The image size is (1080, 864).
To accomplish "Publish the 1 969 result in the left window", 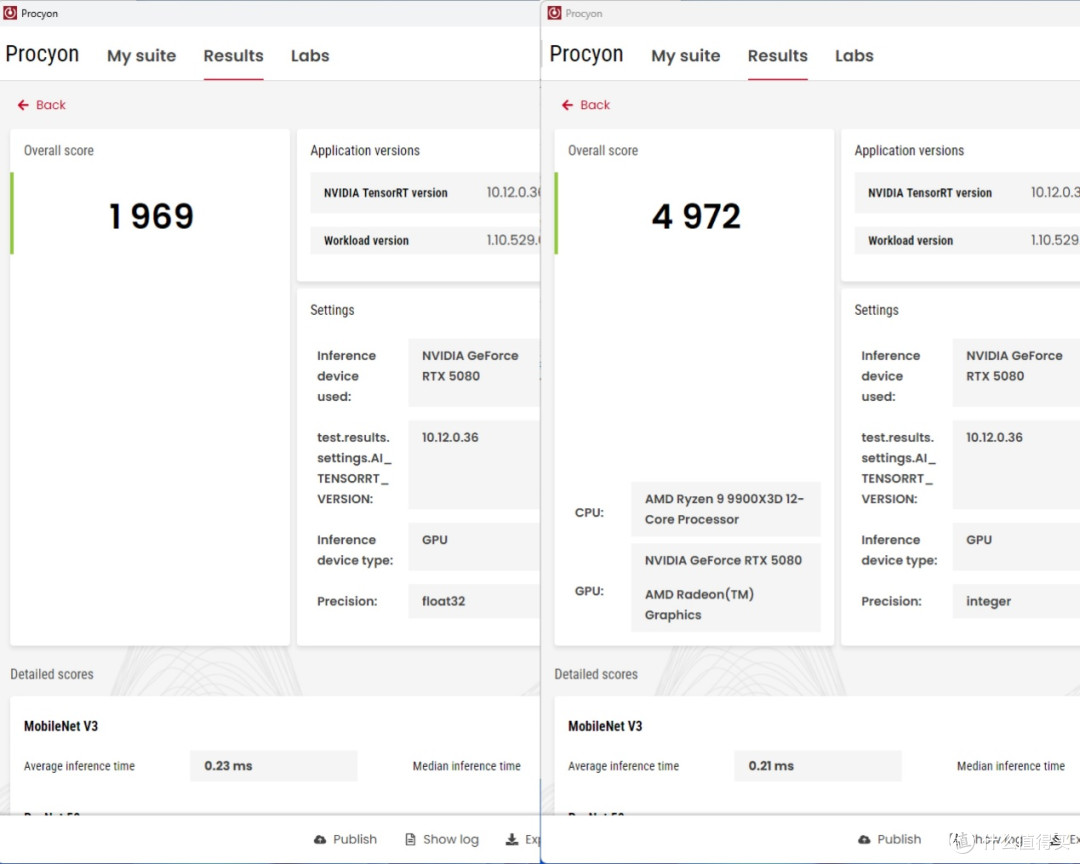I will click(345, 839).
